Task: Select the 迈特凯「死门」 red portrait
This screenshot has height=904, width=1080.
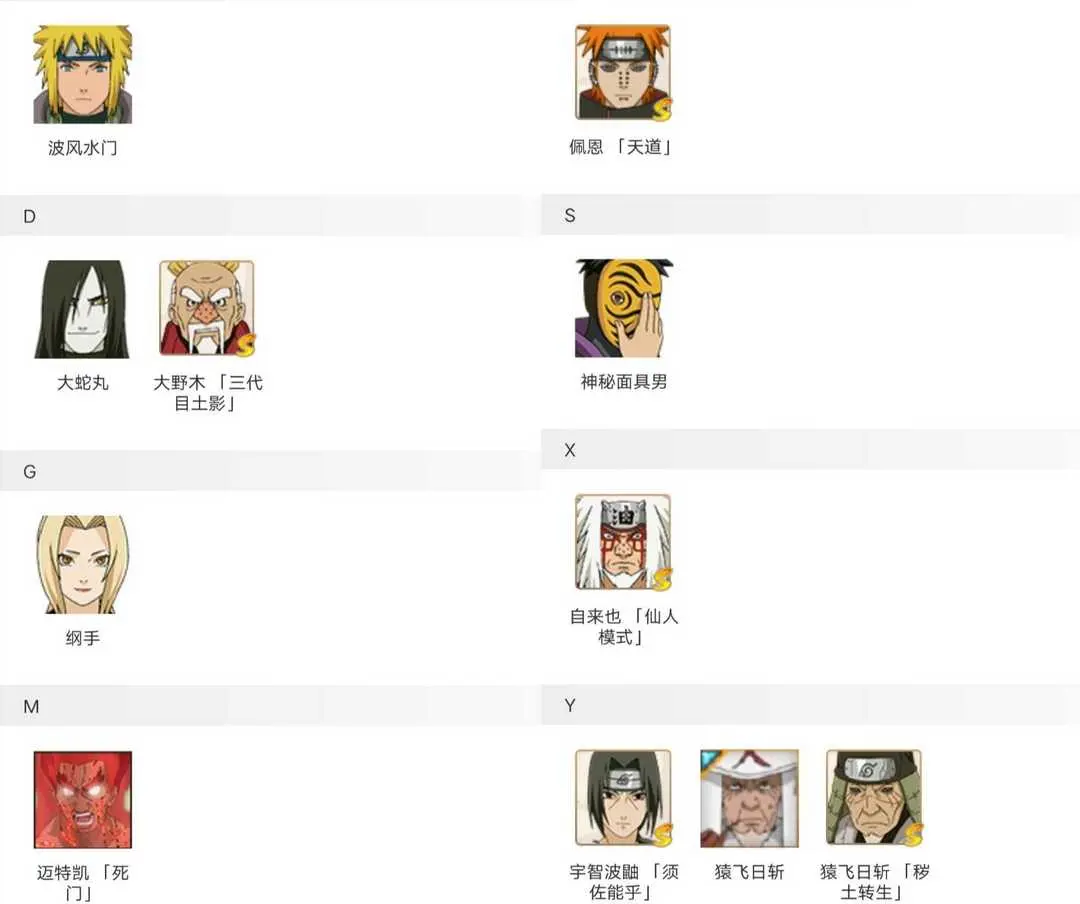Action: click(83, 800)
